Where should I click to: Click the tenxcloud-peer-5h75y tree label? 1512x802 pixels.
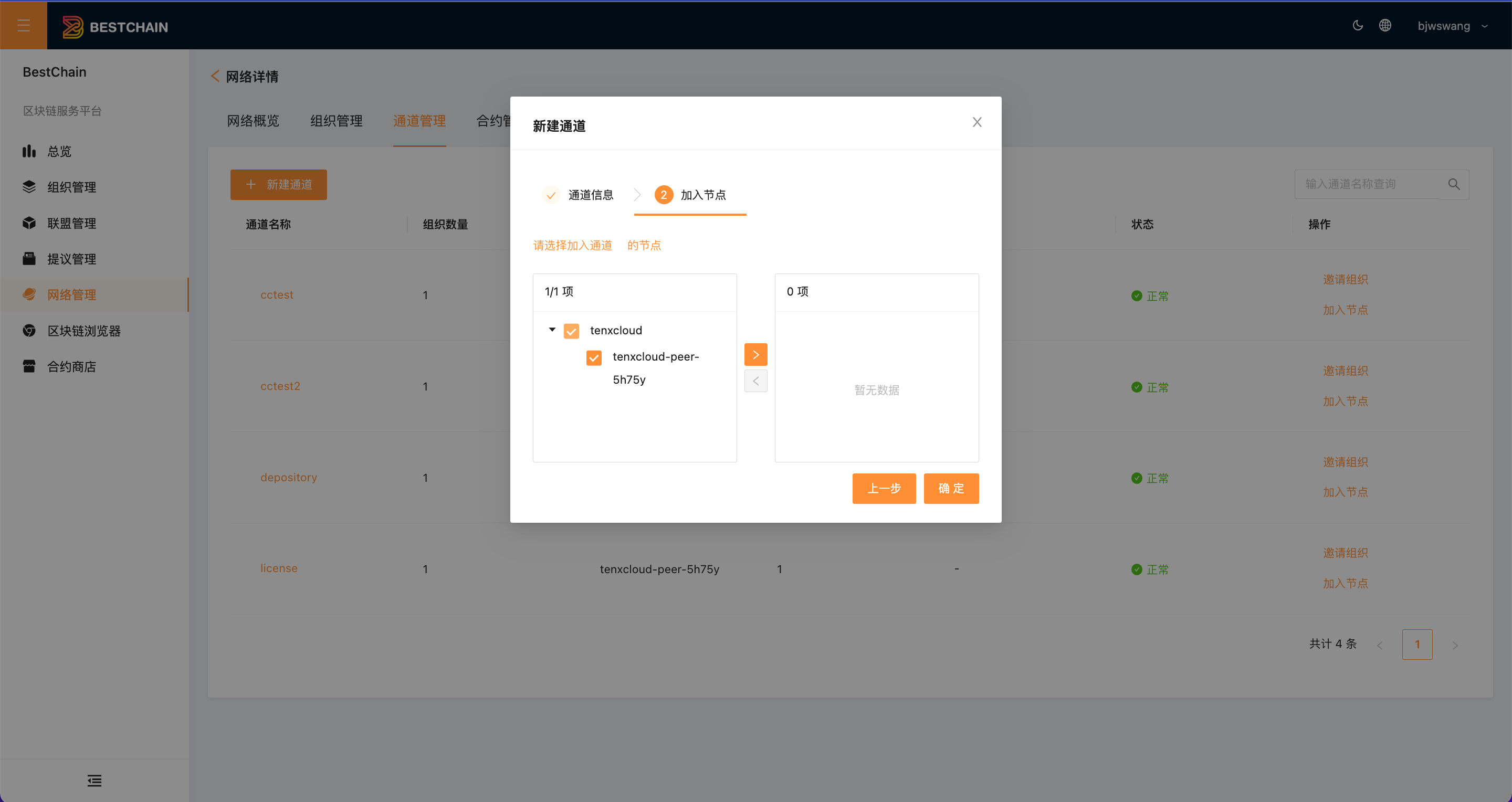[656, 368]
